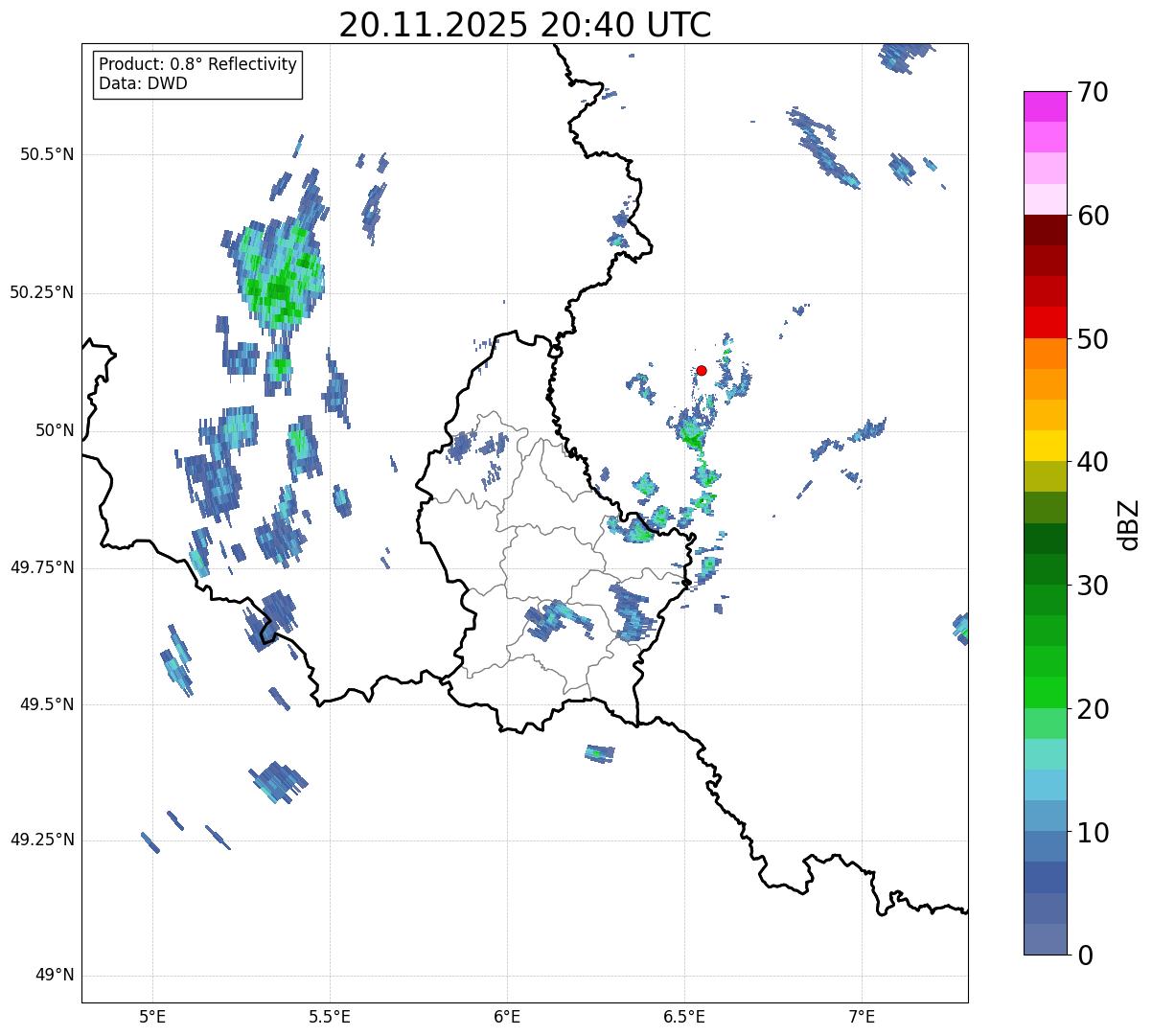Screen dimensions: 1152x1036
Task: Click the 5°E longitude label
Action: click(152, 1016)
